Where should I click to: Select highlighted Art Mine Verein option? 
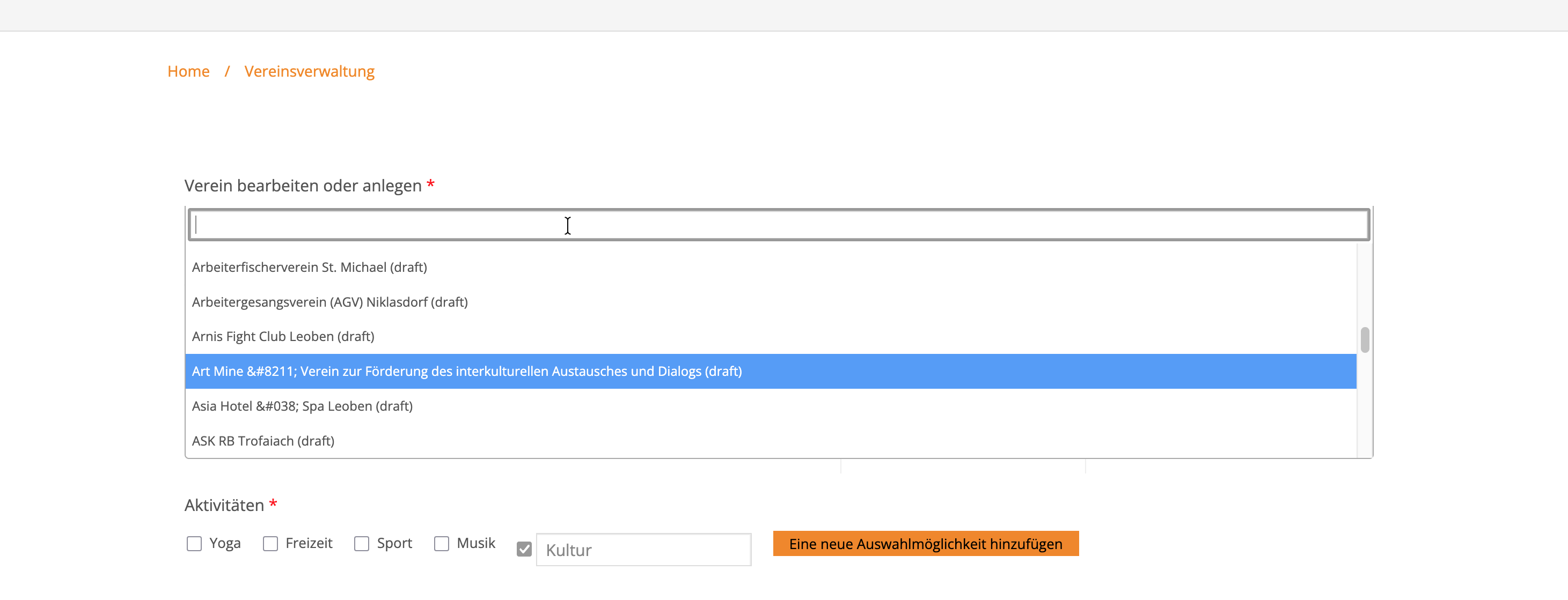(x=466, y=371)
